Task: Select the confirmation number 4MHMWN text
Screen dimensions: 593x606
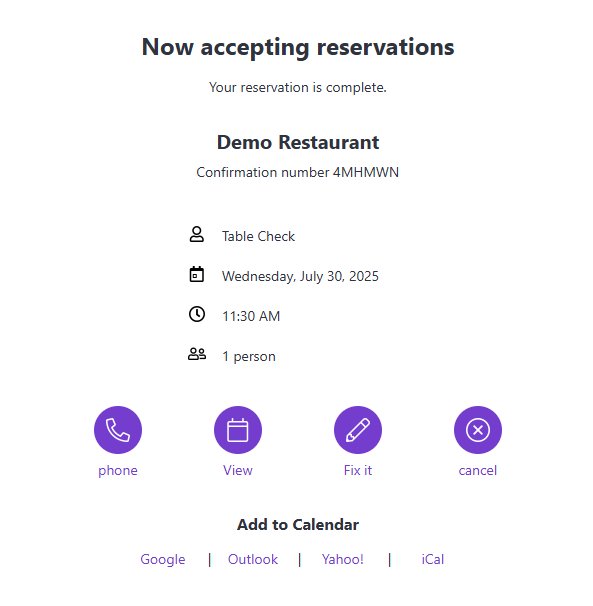Action: click(366, 172)
